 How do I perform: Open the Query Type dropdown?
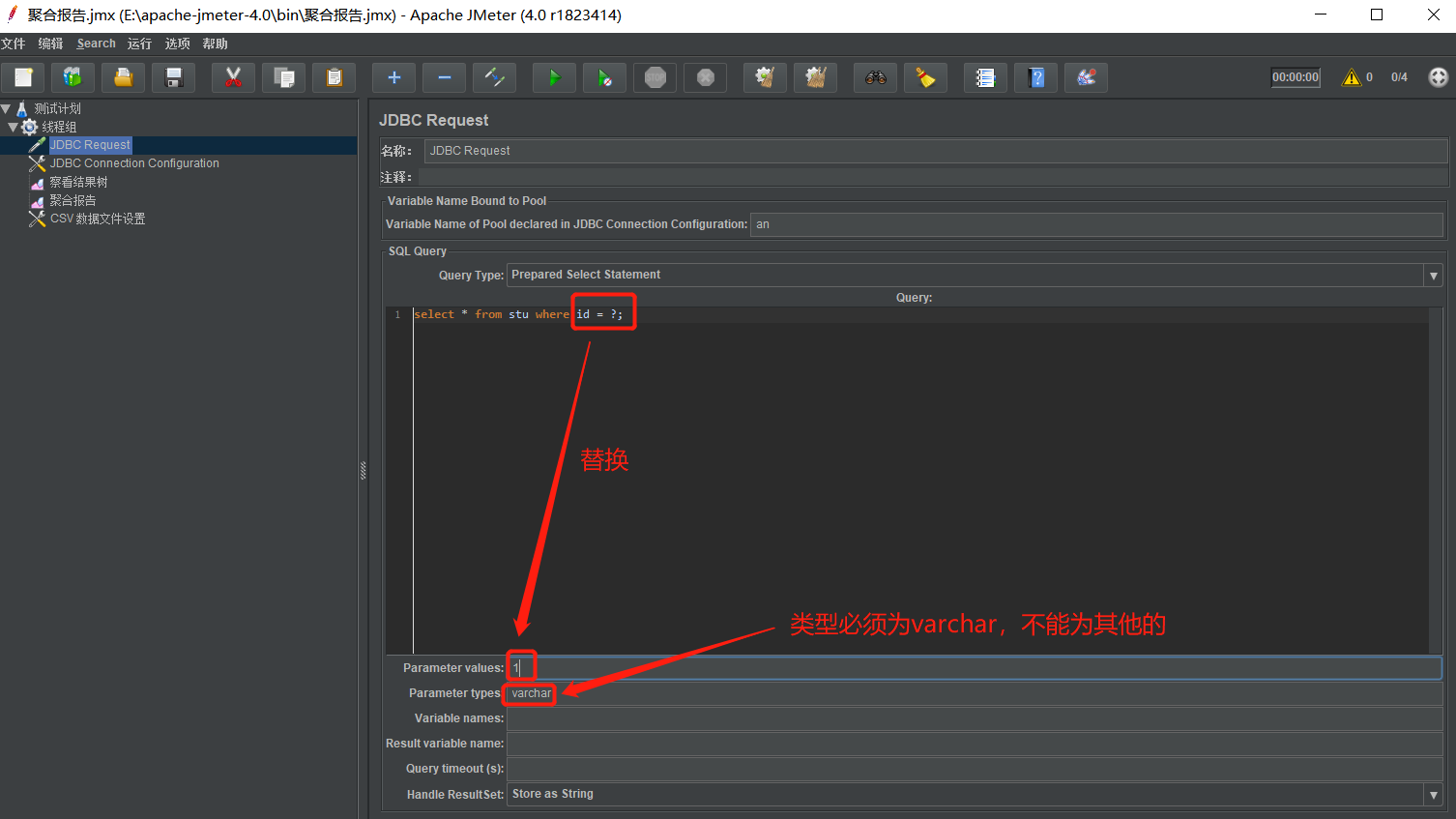(1434, 276)
